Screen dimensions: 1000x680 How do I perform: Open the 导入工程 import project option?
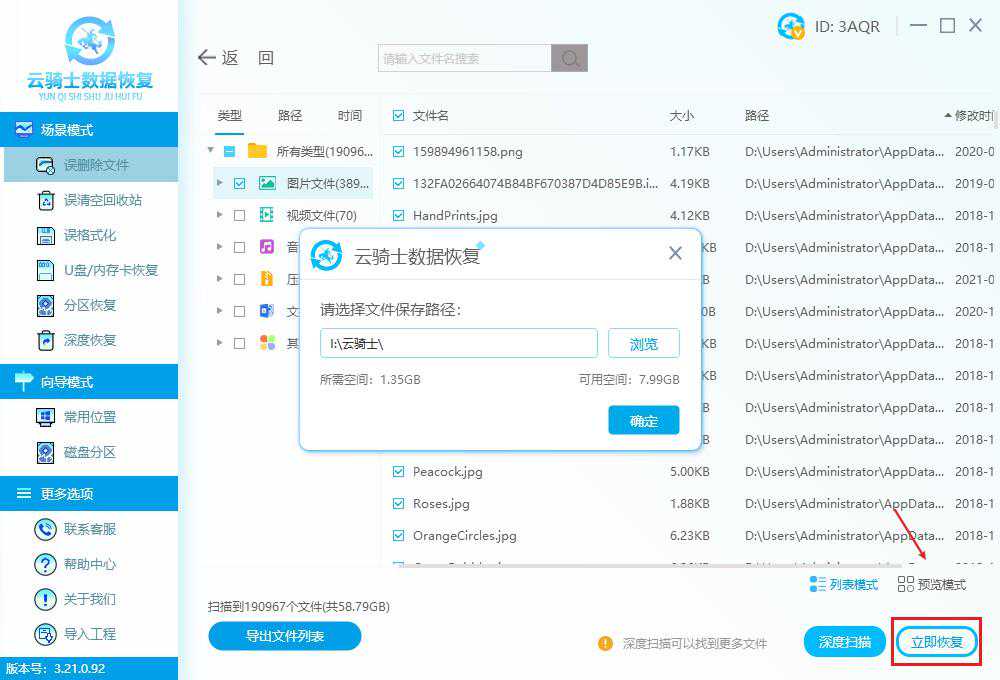pos(90,634)
